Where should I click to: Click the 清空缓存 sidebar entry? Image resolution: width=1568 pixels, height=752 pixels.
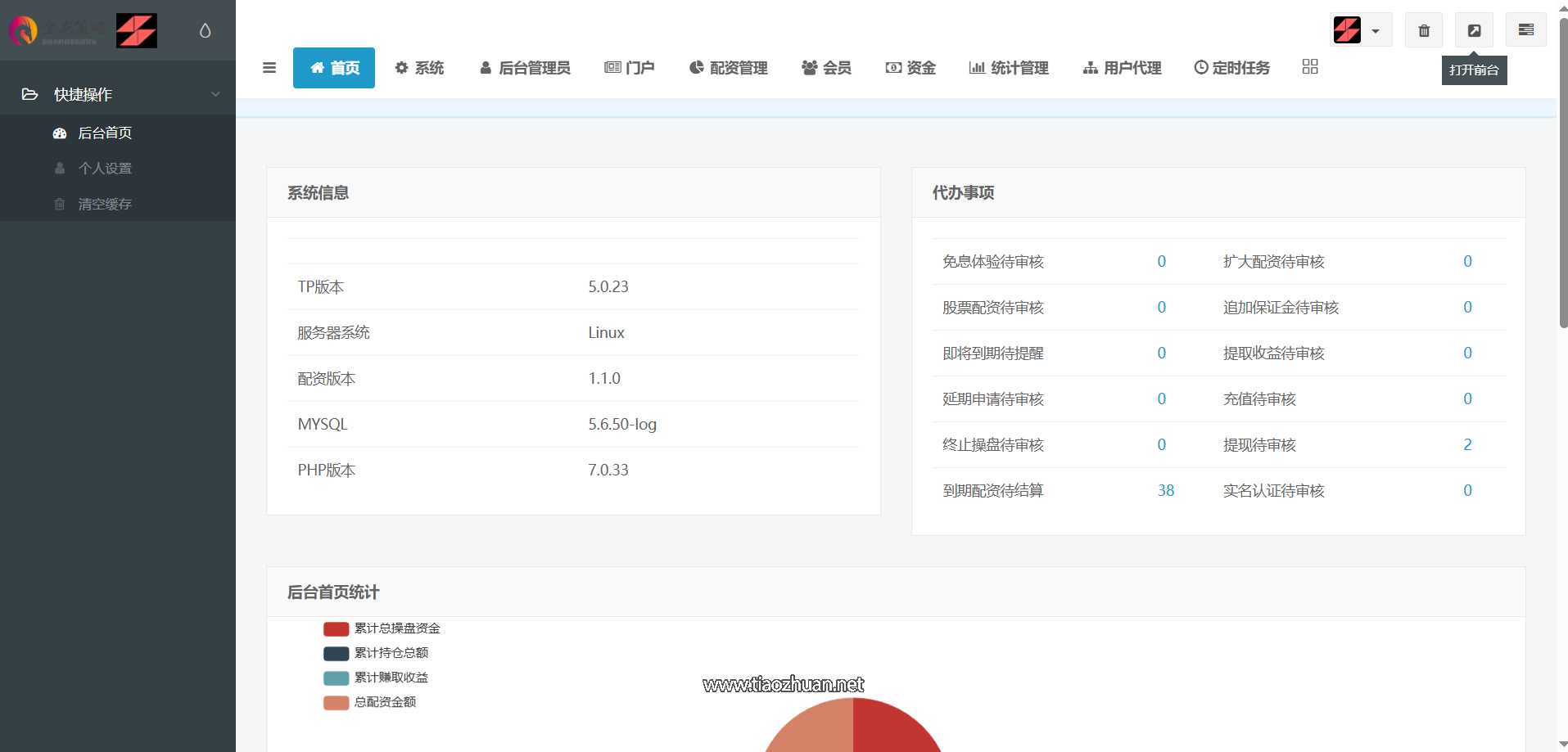(104, 204)
